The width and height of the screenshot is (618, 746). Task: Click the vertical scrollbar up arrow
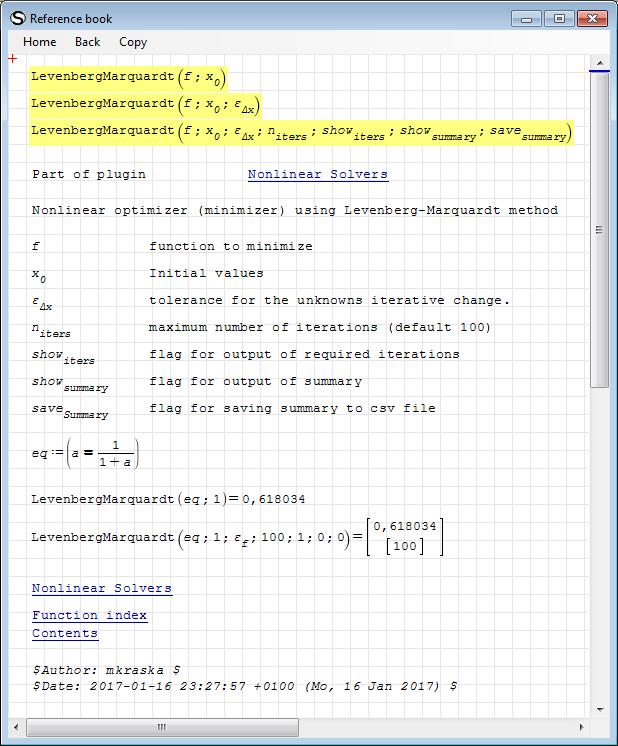pos(599,63)
